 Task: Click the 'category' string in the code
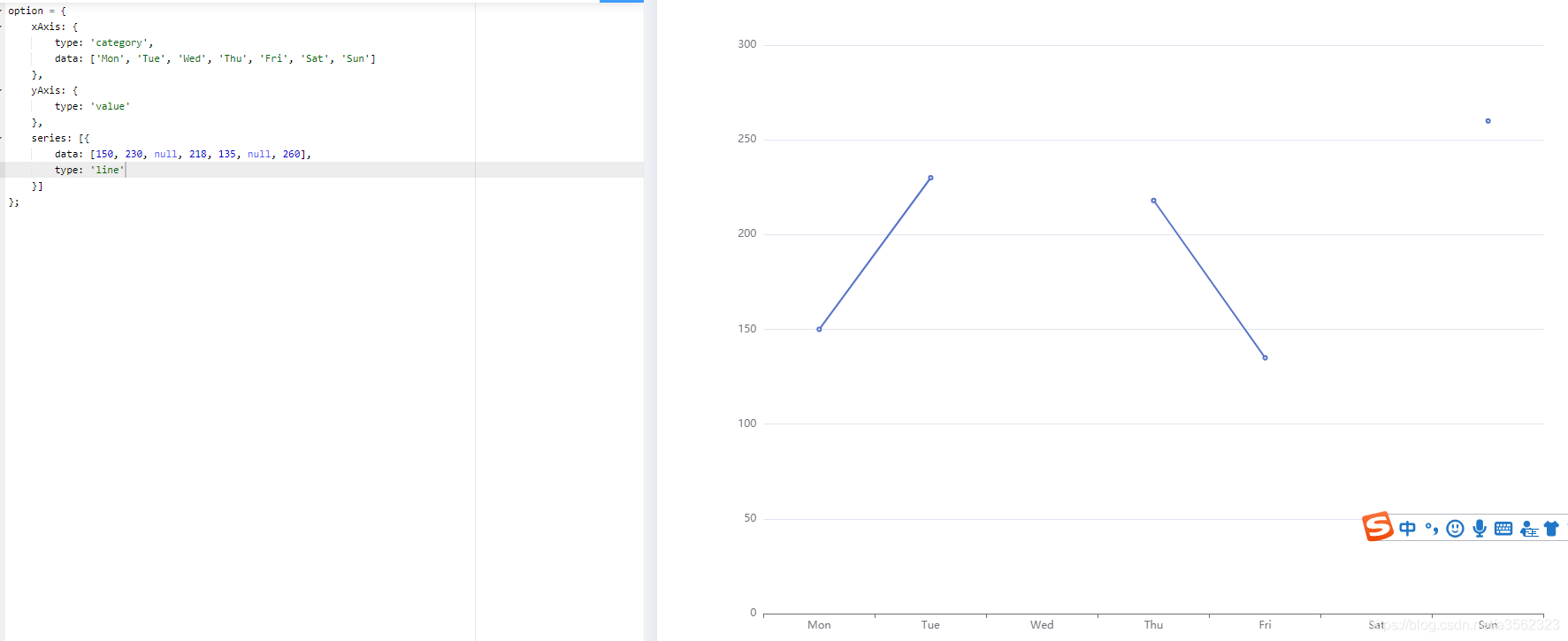(119, 42)
